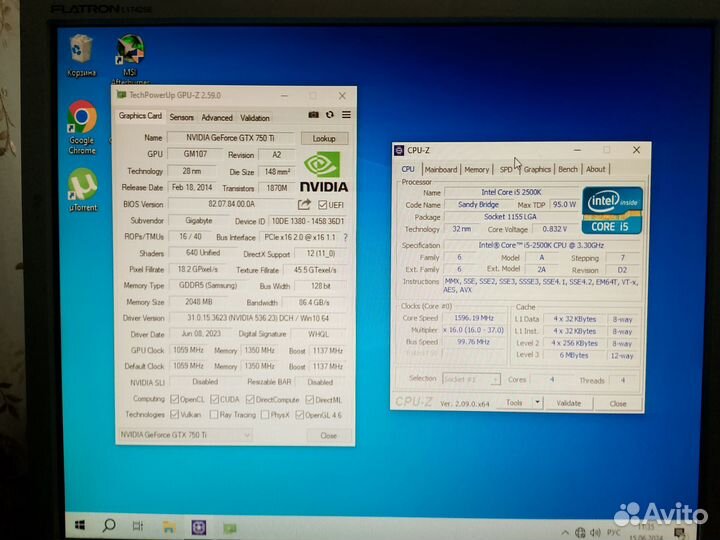Open File Explorer from the taskbar
Image resolution: width=720 pixels, height=540 pixels.
169,527
